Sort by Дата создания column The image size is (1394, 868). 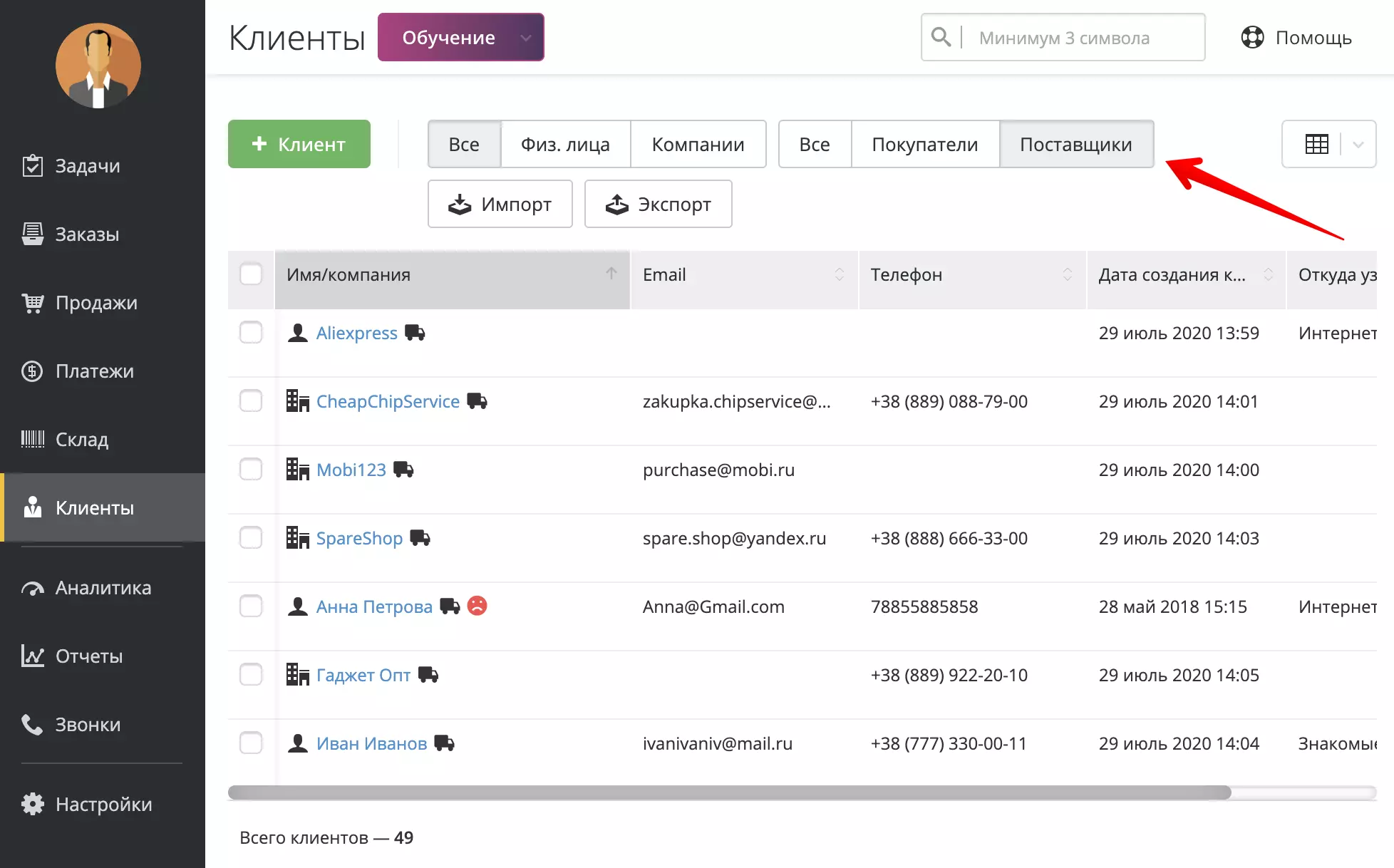pos(1186,279)
